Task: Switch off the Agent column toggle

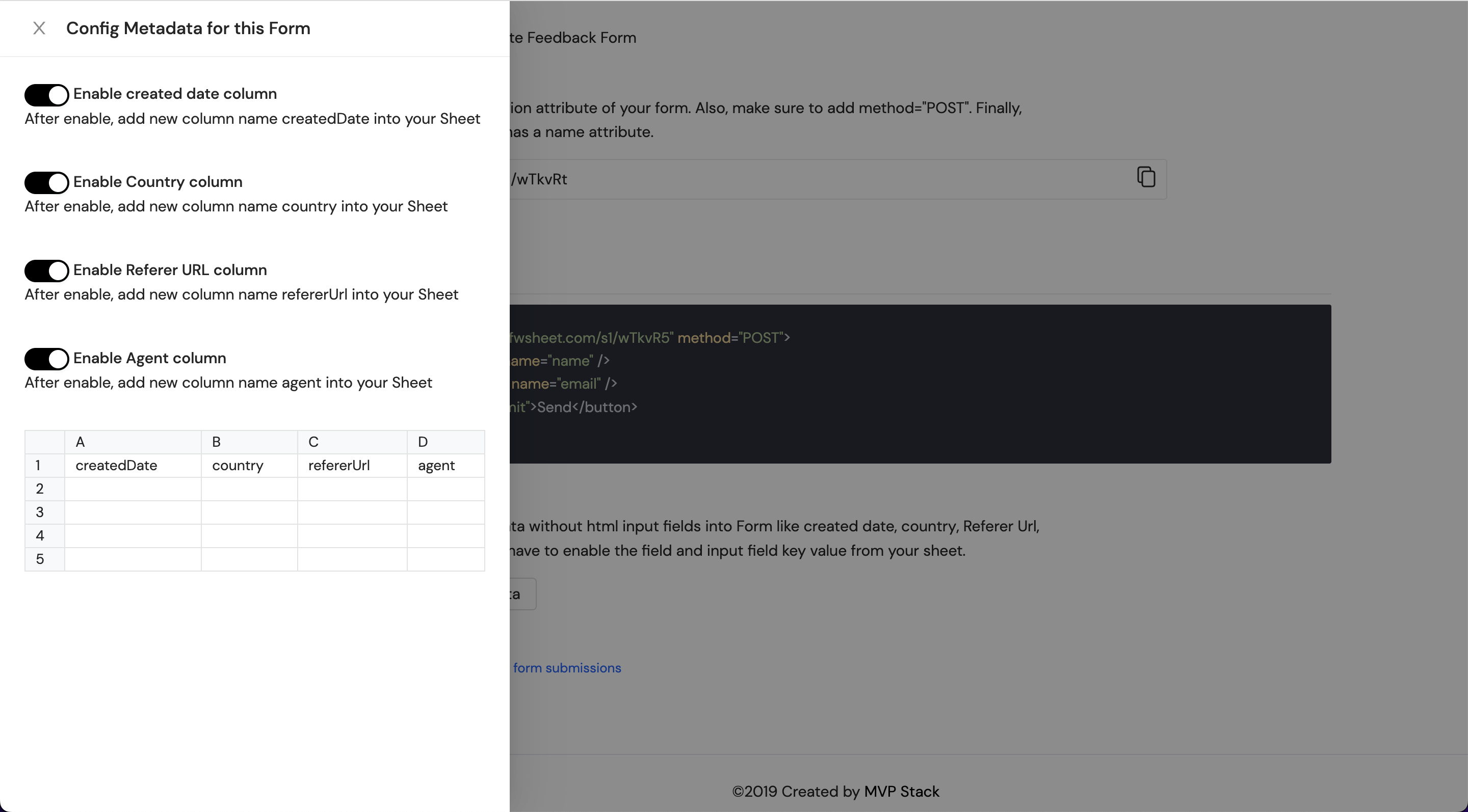Action: click(47, 359)
